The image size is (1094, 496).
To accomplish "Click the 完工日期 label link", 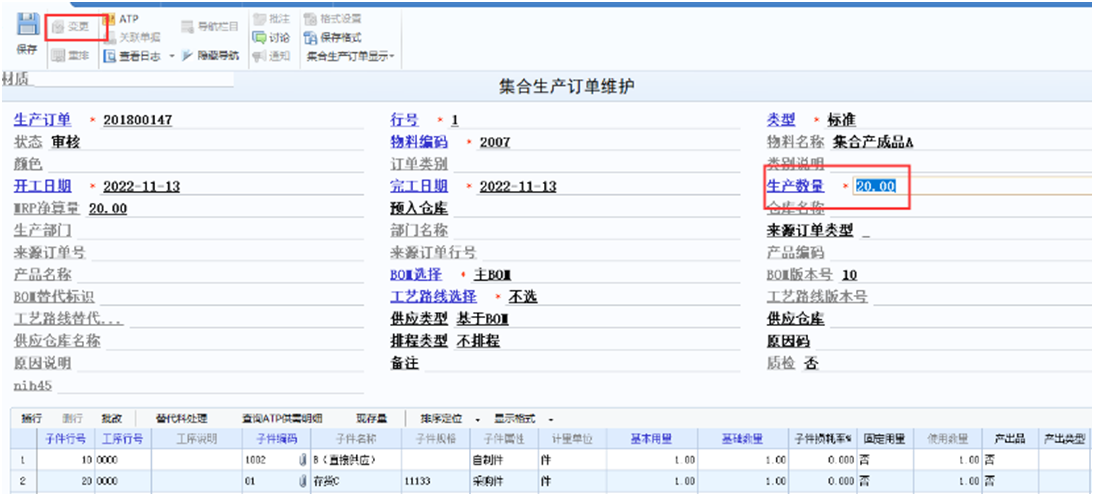I will (x=419, y=186).
